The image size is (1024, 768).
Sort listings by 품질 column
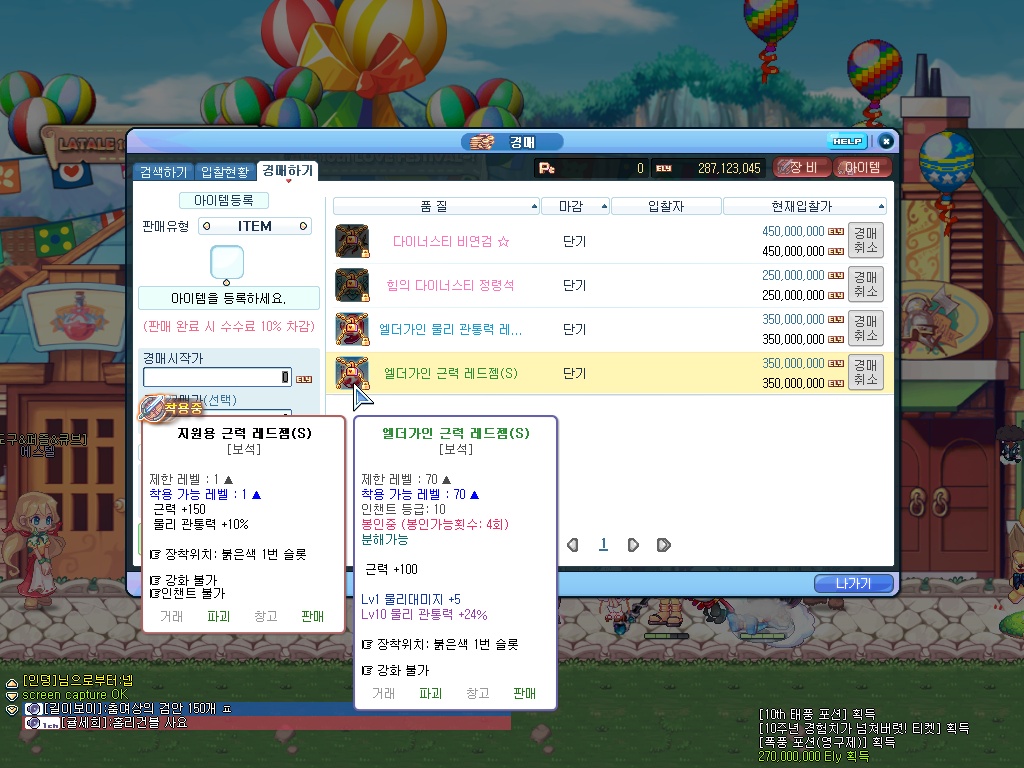[x=436, y=207]
